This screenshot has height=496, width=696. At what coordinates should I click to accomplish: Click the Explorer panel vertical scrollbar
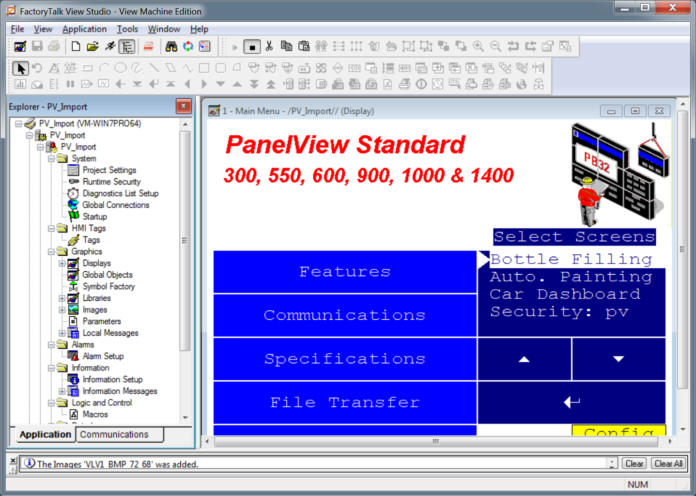pos(185,240)
